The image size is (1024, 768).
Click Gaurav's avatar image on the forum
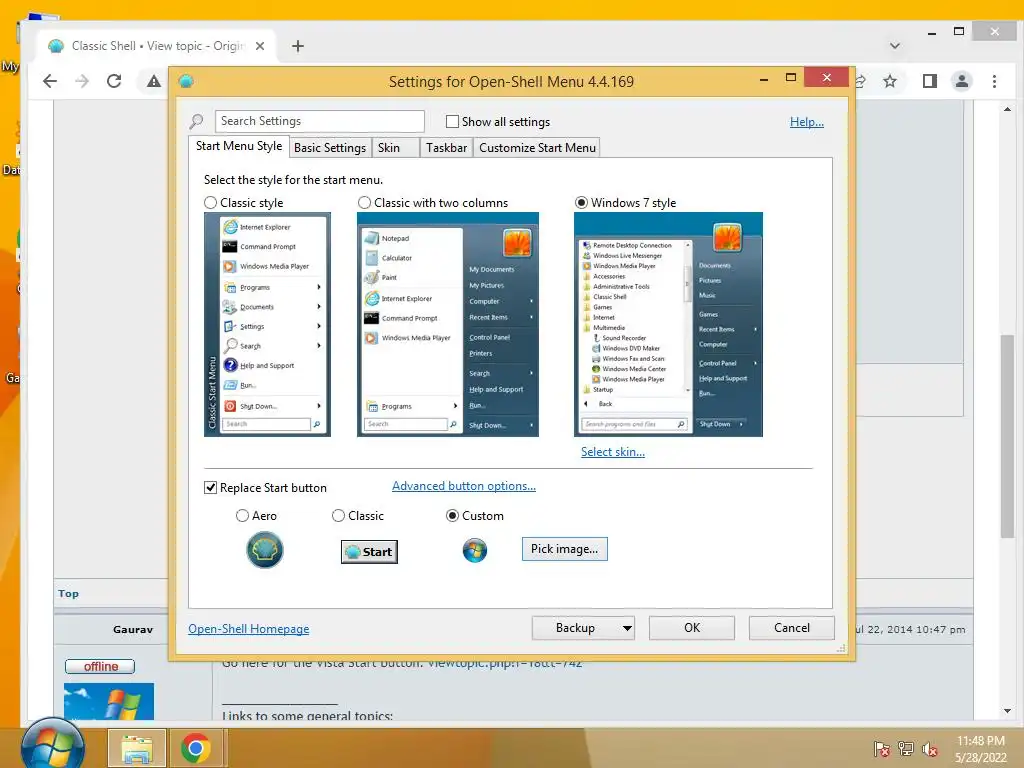(109, 701)
